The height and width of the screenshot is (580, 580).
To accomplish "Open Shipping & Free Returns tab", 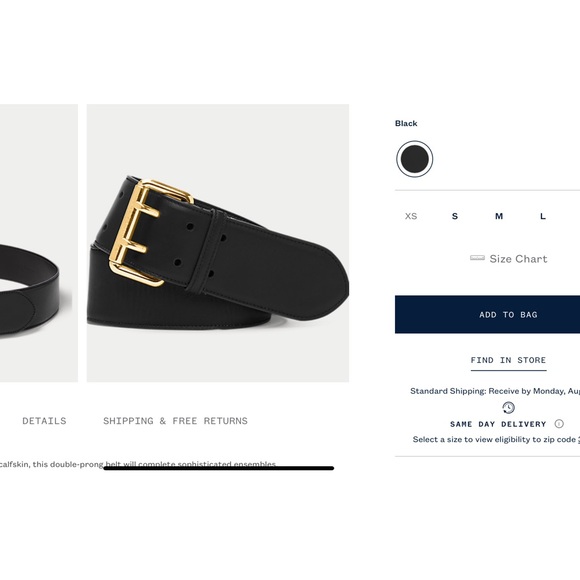I will 175,421.
